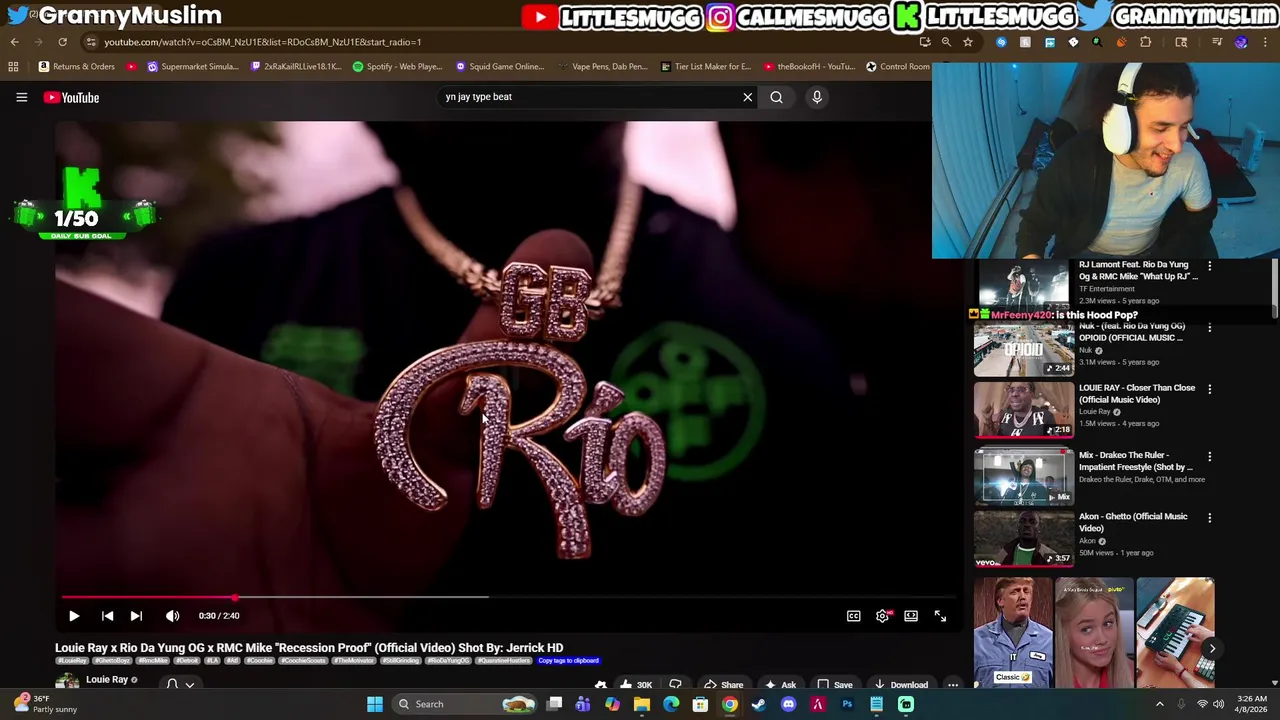Screen dimensions: 1280x720
Task: Click the Ask button below the video
Action: (779, 685)
